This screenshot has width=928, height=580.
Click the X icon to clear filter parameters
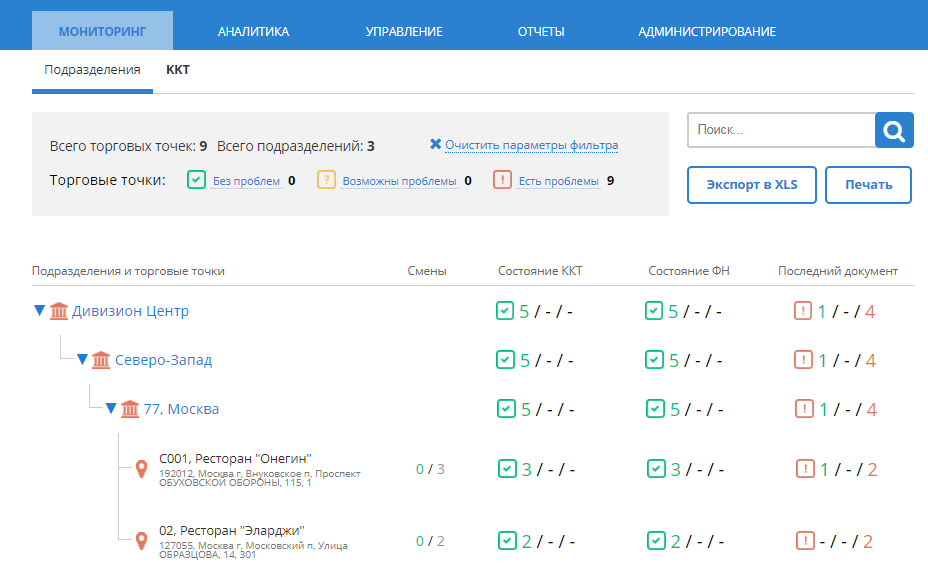(435, 144)
